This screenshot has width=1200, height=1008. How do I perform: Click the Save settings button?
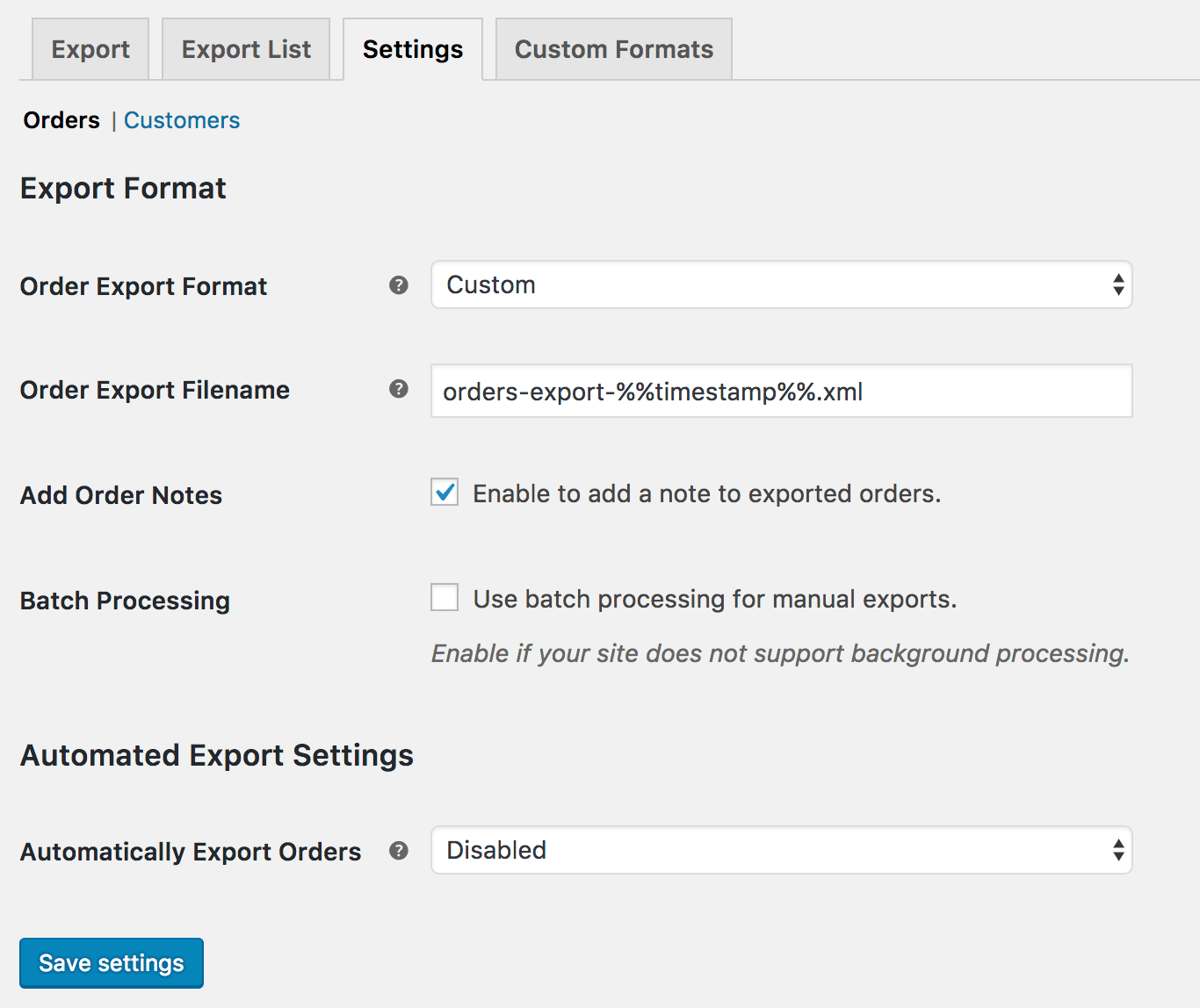(112, 963)
